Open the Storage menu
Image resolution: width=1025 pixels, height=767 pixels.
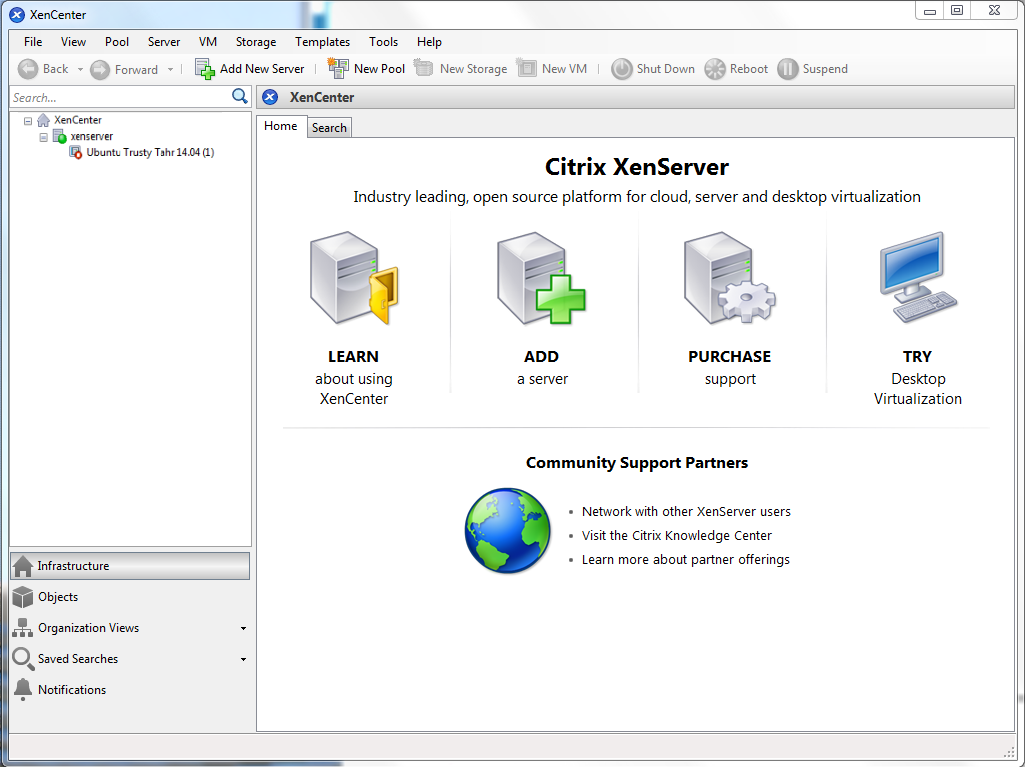256,42
